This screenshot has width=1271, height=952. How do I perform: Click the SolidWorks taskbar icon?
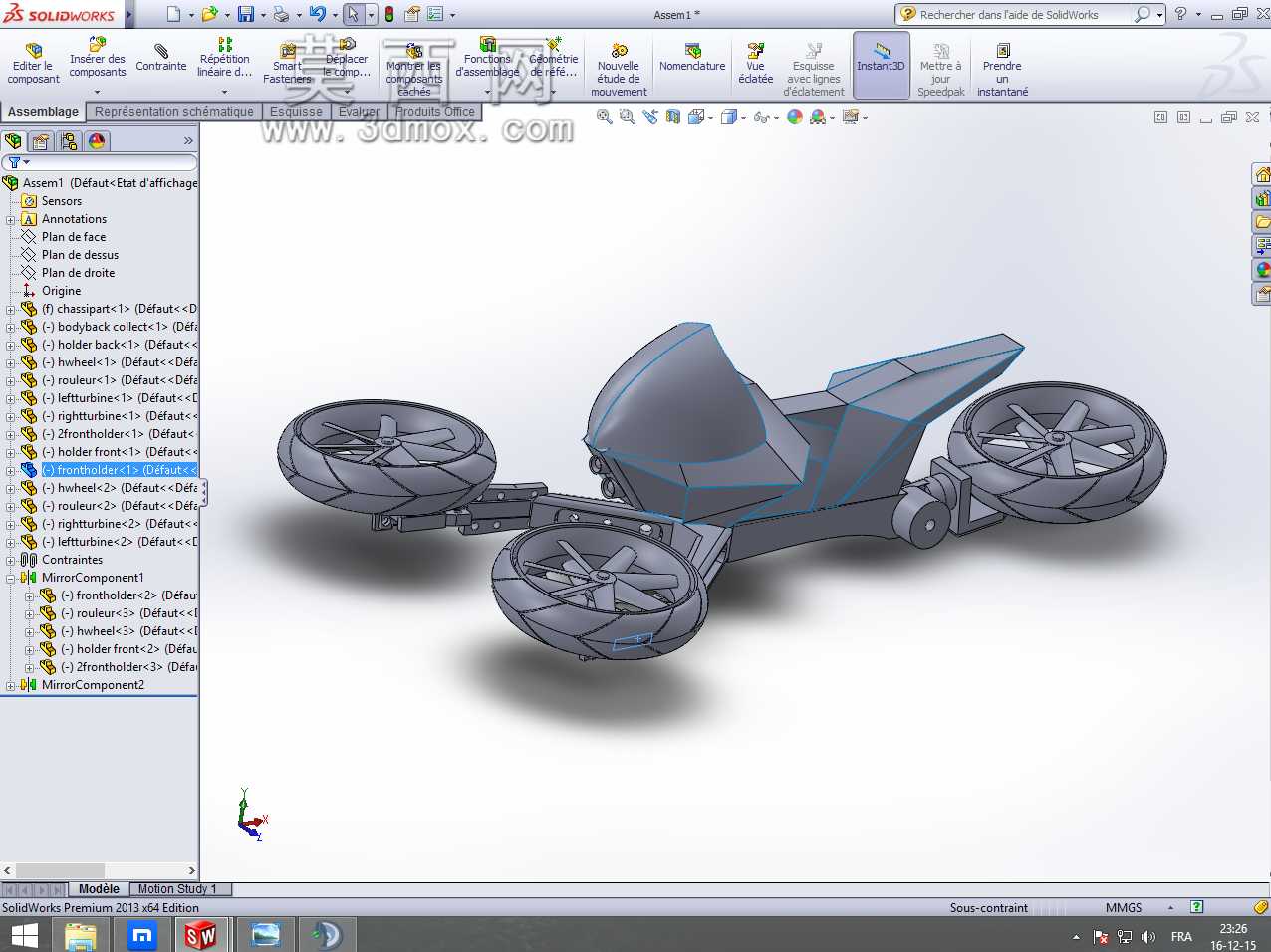click(200, 935)
